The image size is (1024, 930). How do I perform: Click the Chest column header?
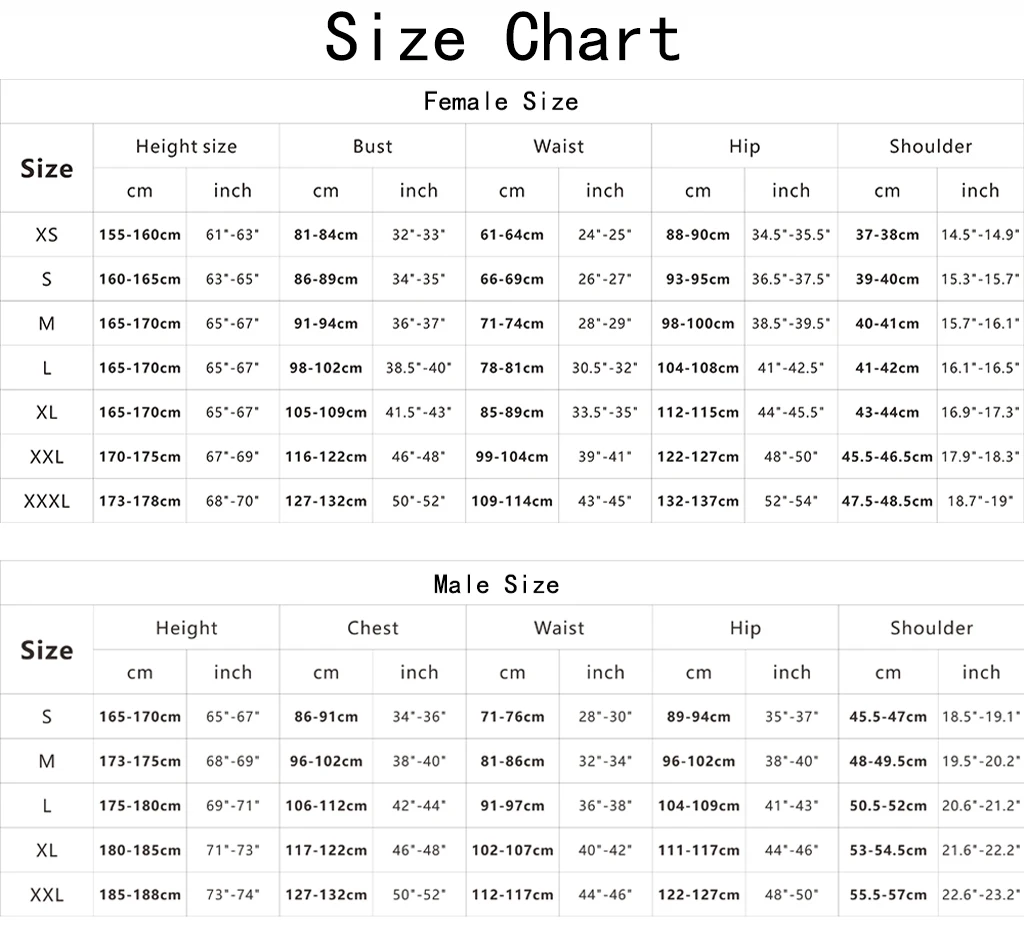372,628
